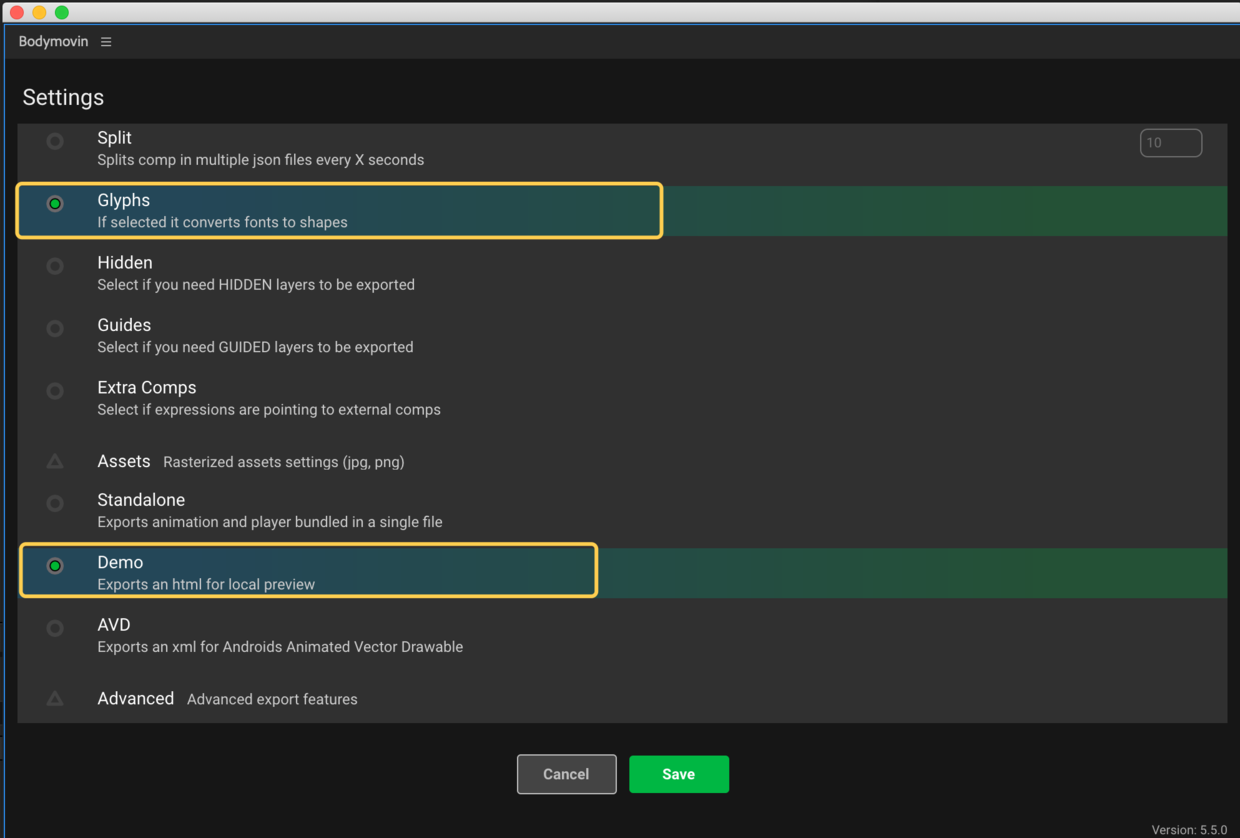
Task: Click the Cancel button
Action: tap(566, 774)
